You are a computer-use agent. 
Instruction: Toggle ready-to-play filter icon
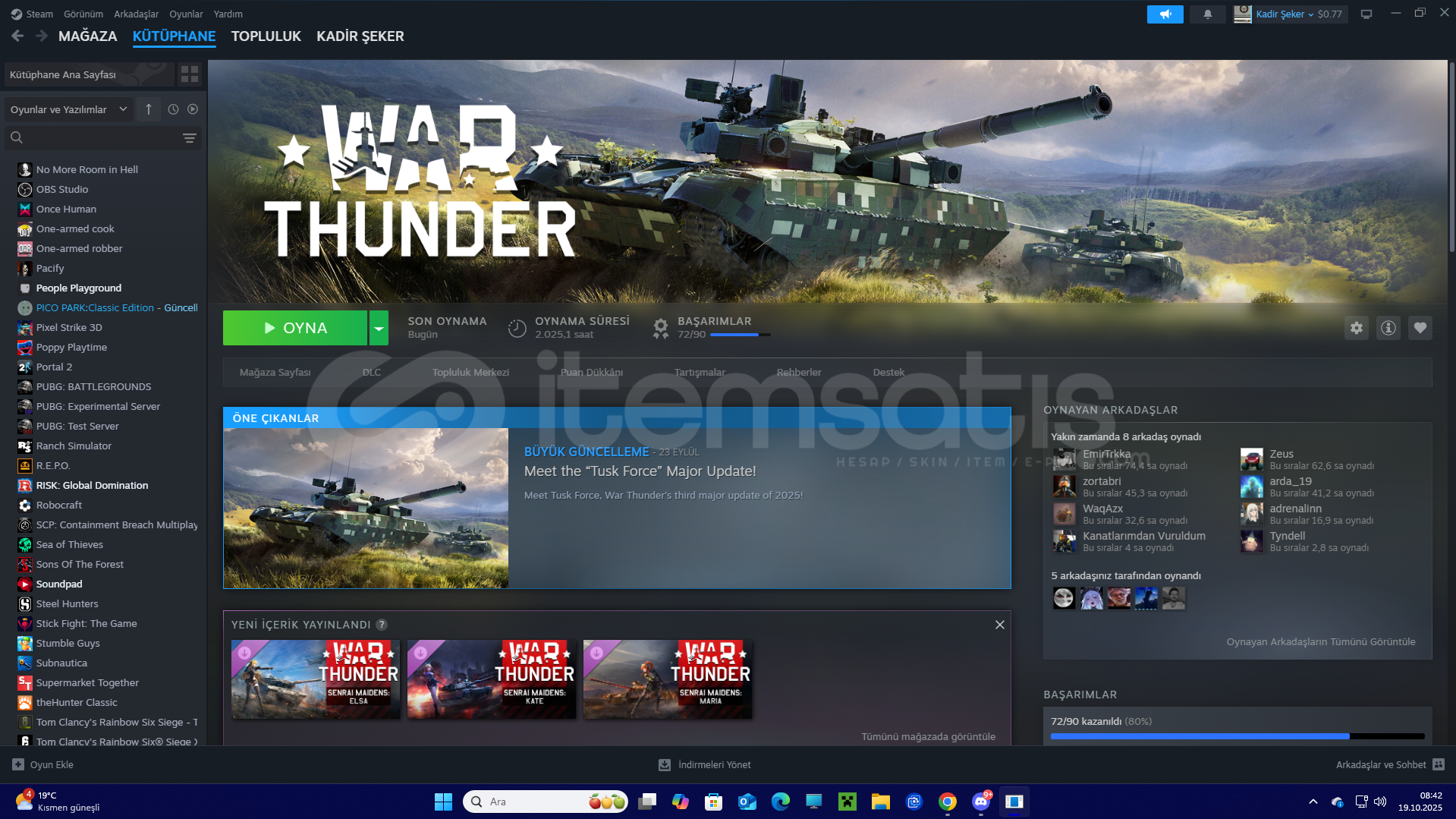[193, 109]
